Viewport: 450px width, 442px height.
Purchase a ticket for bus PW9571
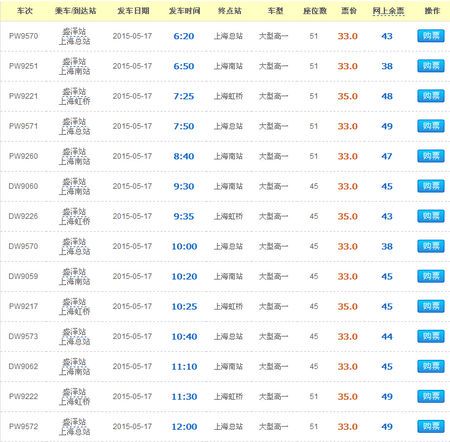coord(431,126)
